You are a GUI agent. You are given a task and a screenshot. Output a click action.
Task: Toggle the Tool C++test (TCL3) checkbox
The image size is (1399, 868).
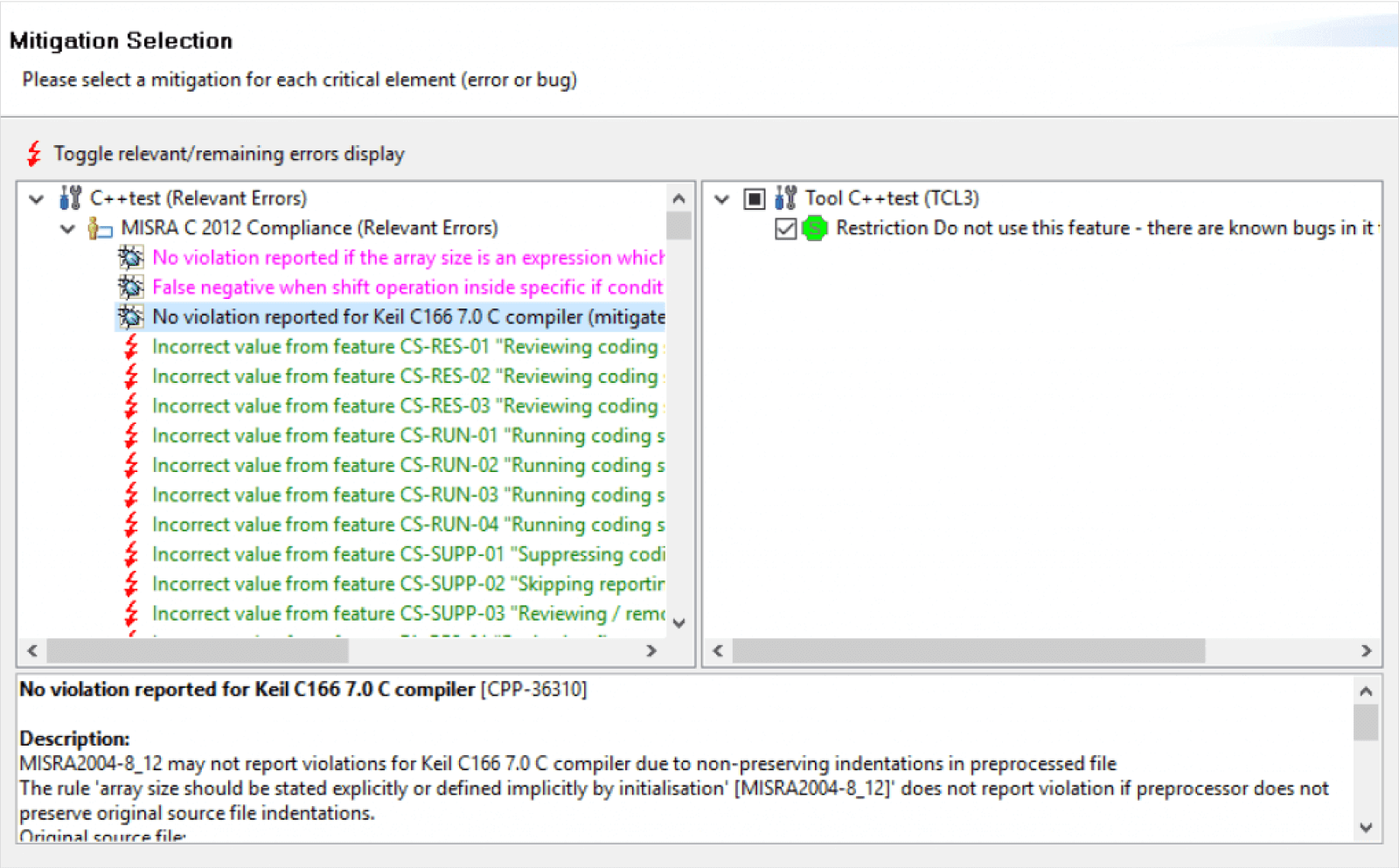[754, 199]
